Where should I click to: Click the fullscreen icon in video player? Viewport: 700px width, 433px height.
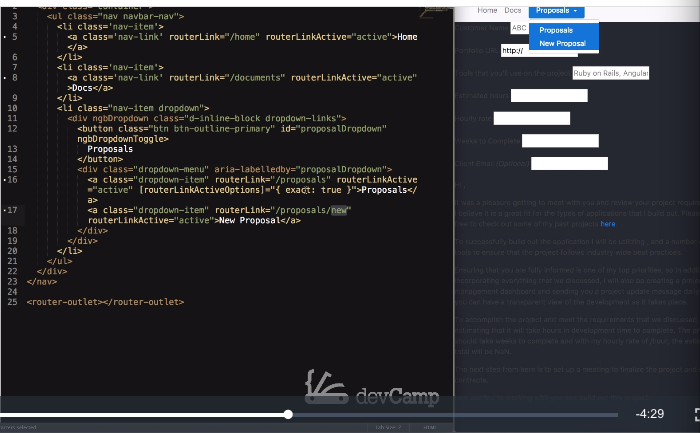pyautogui.click(x=695, y=414)
